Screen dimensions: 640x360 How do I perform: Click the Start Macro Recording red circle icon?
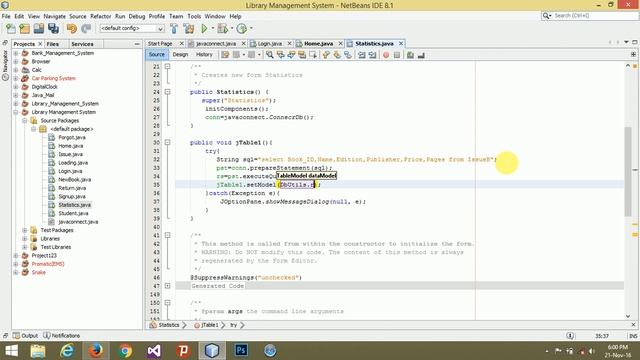tap(386, 55)
